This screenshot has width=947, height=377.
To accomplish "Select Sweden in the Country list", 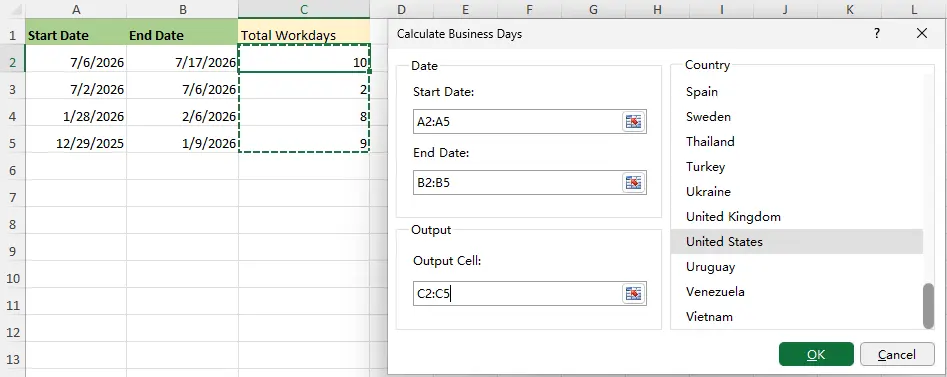I will tap(797, 117).
